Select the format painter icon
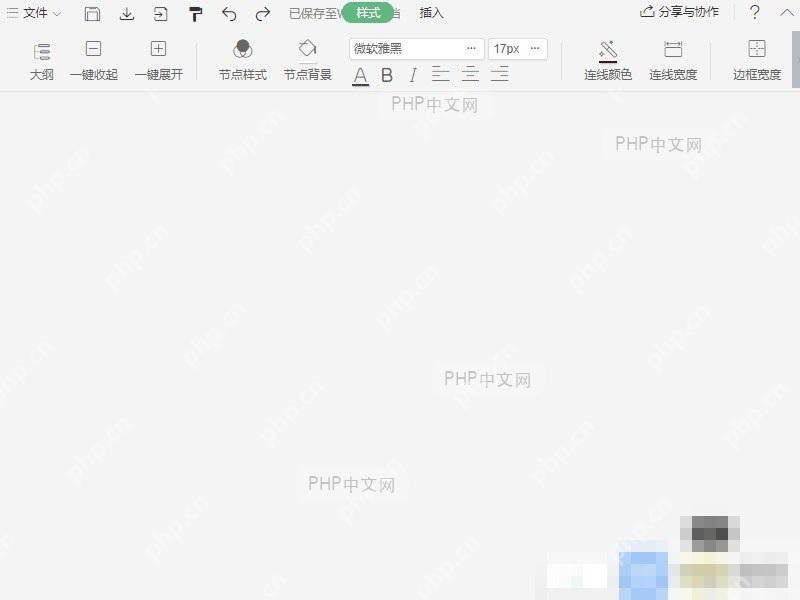This screenshot has width=800, height=600. tap(195, 14)
